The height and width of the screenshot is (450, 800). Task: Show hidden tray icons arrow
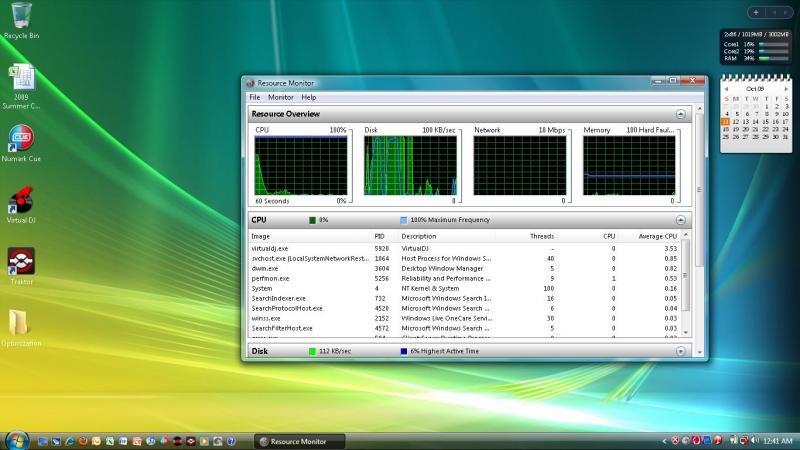[664, 441]
